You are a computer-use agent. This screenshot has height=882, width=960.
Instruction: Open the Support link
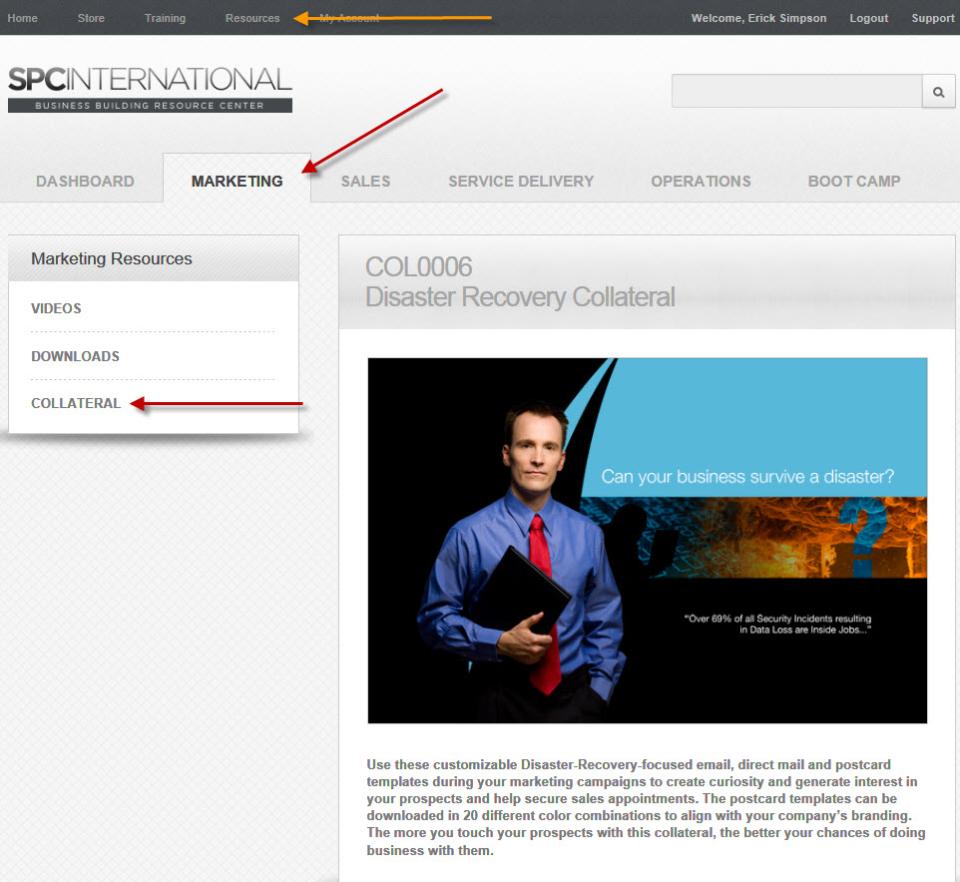(932, 18)
